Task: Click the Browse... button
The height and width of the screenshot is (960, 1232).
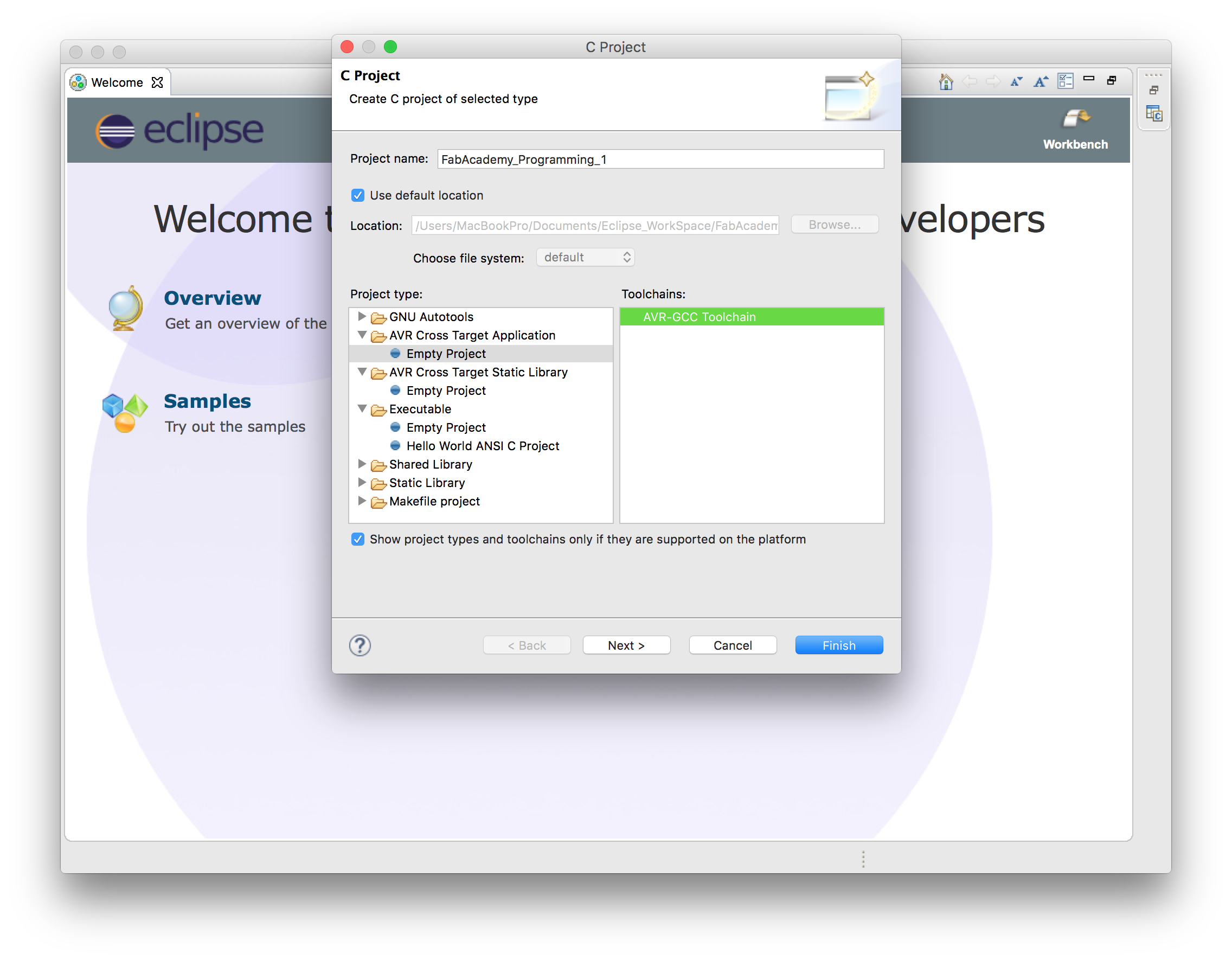Action: tap(835, 225)
